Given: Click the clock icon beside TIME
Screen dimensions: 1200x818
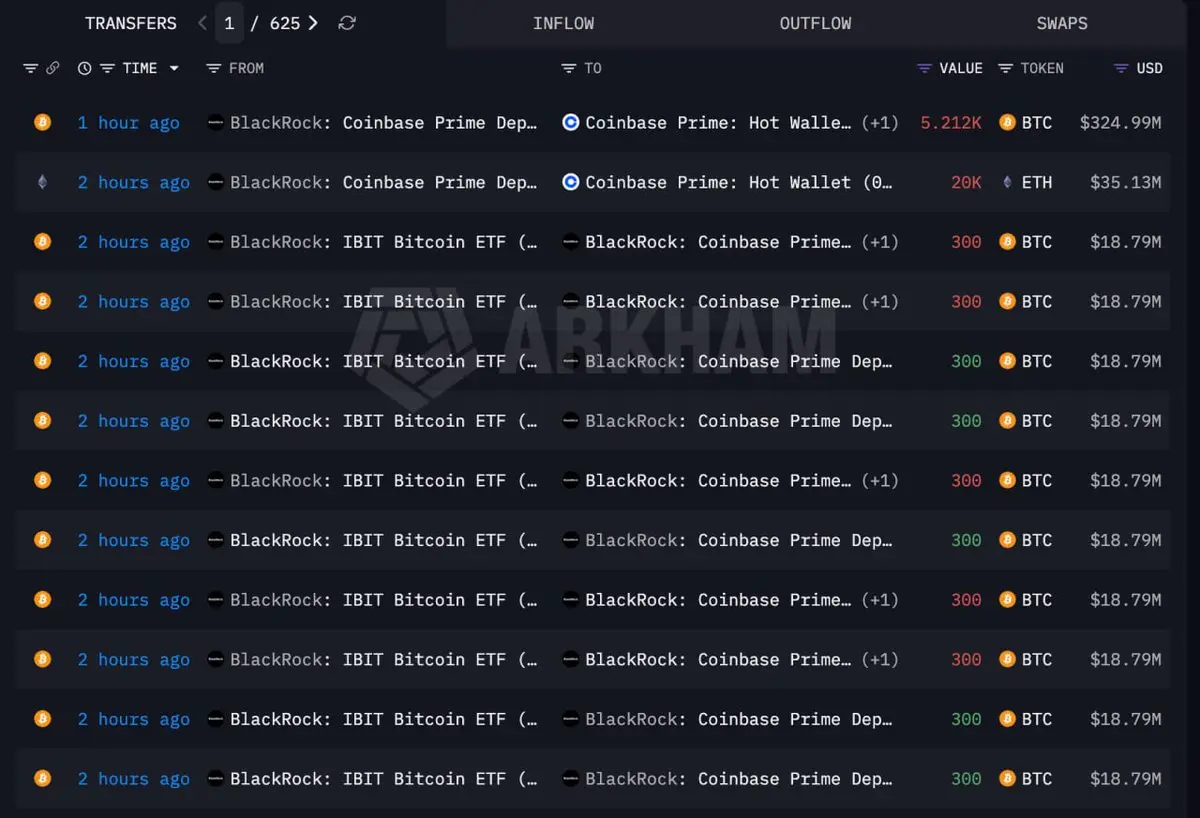Looking at the screenshot, I should coord(85,68).
